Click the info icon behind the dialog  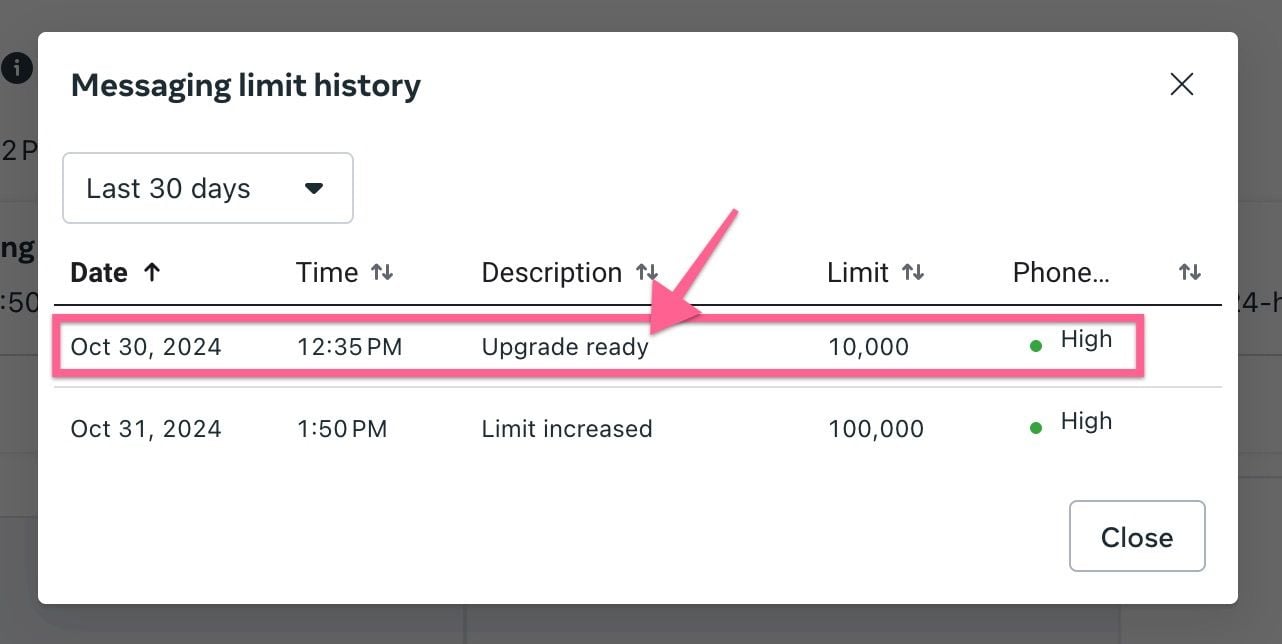click(16, 68)
